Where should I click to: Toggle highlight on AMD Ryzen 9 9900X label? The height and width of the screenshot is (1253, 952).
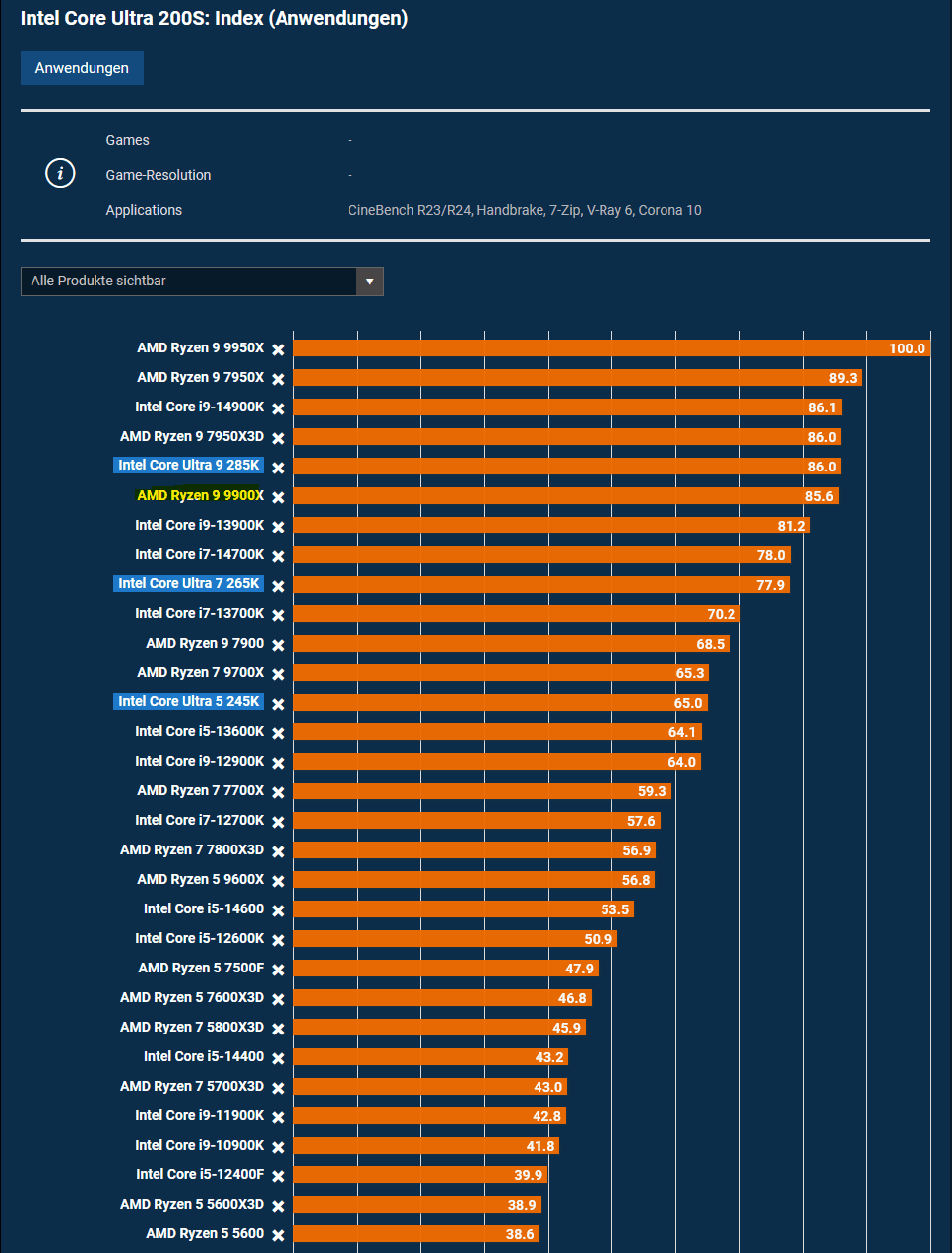point(200,495)
